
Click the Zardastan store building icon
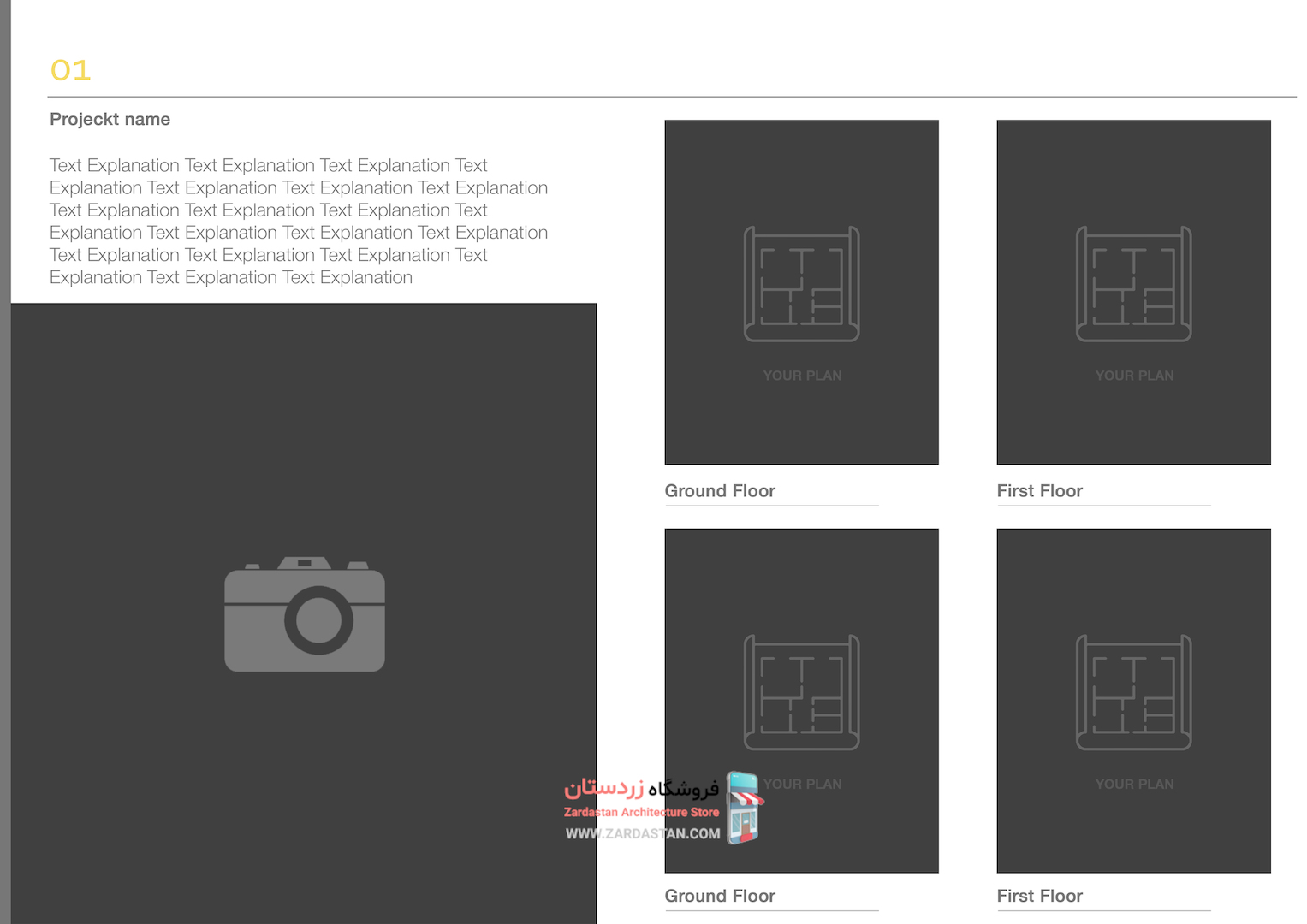(744, 808)
